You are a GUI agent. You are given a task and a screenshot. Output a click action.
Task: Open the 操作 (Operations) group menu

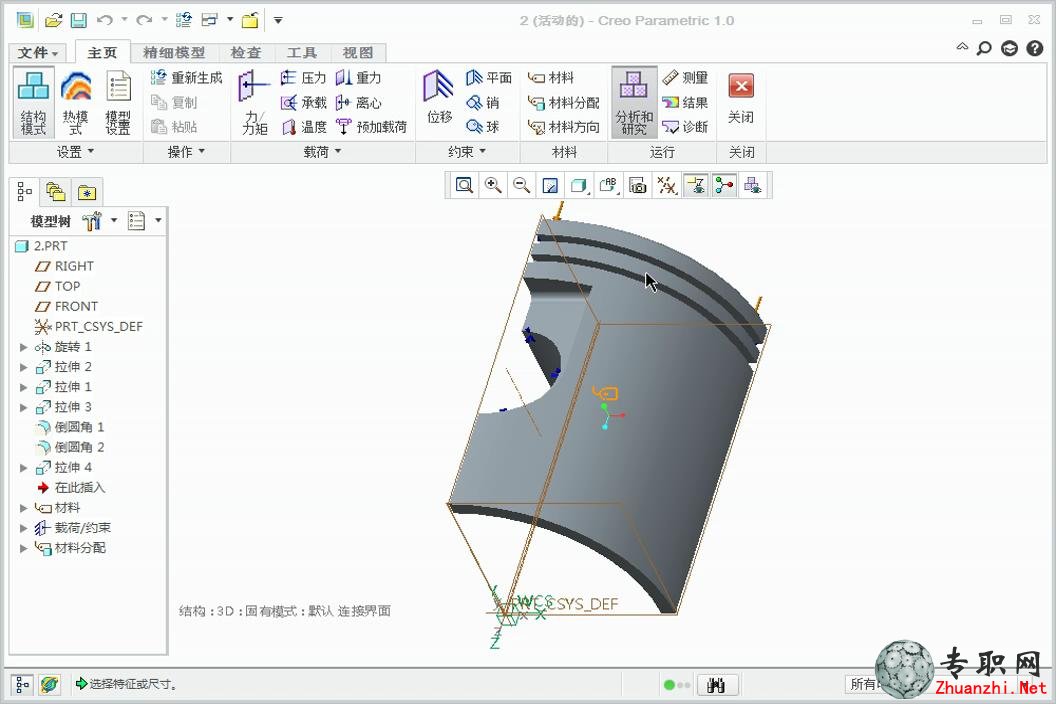point(186,152)
